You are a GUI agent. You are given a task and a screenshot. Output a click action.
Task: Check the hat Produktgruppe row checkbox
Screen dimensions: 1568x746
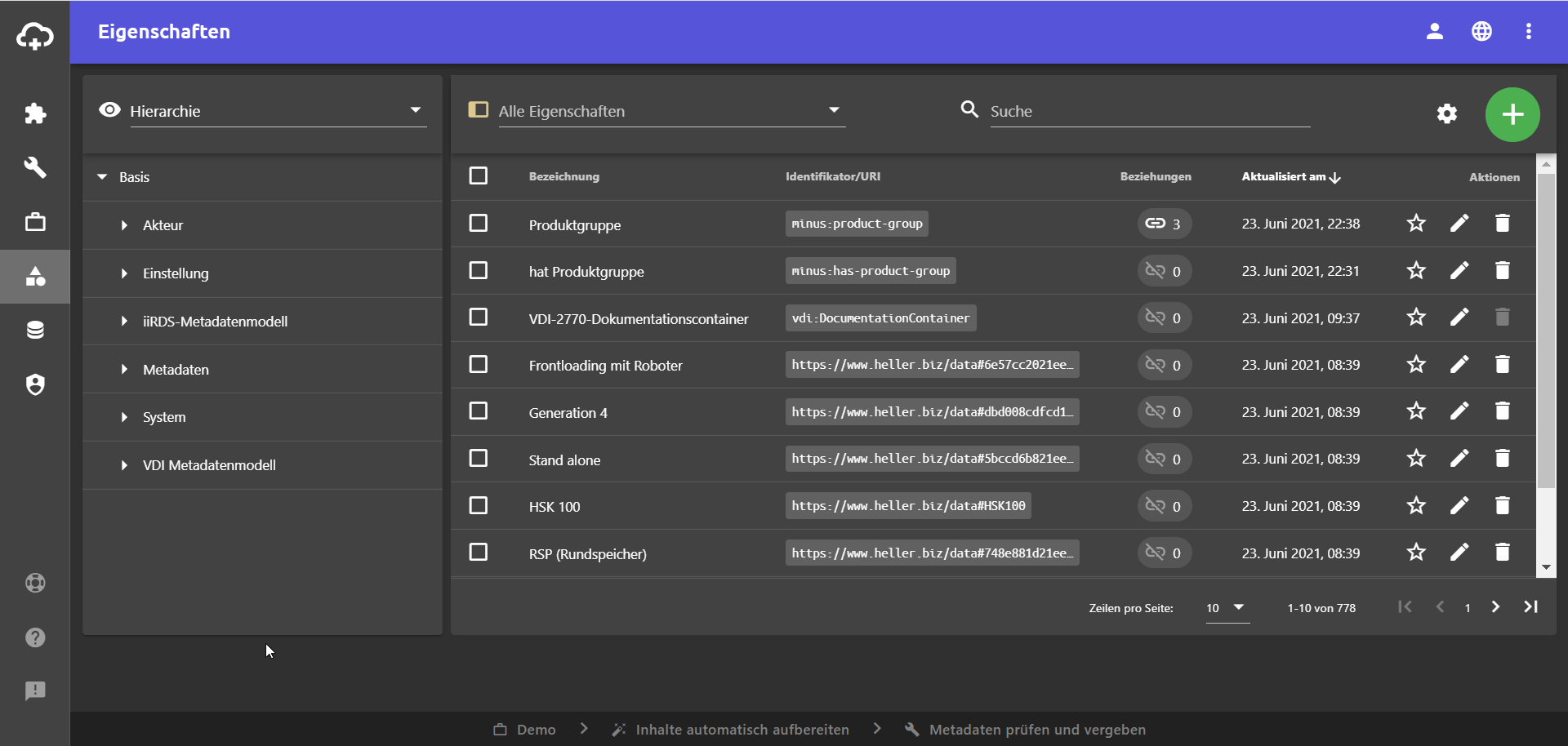(x=479, y=271)
